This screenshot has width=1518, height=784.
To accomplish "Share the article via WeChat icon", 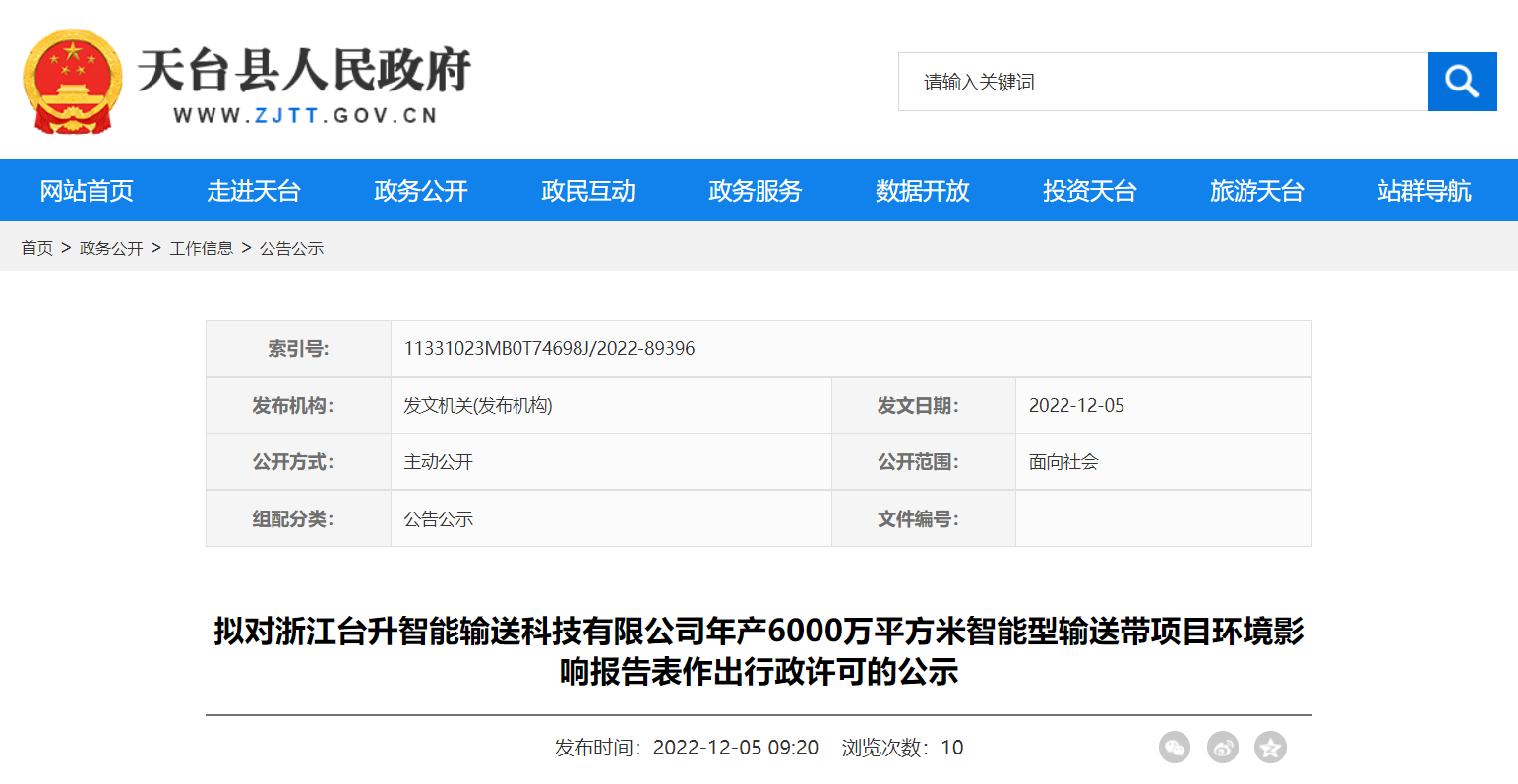I will point(1175,748).
